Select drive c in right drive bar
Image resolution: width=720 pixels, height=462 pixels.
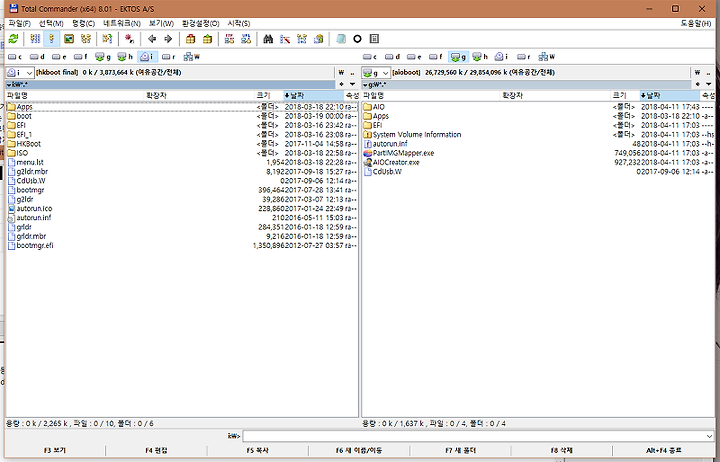pos(370,57)
